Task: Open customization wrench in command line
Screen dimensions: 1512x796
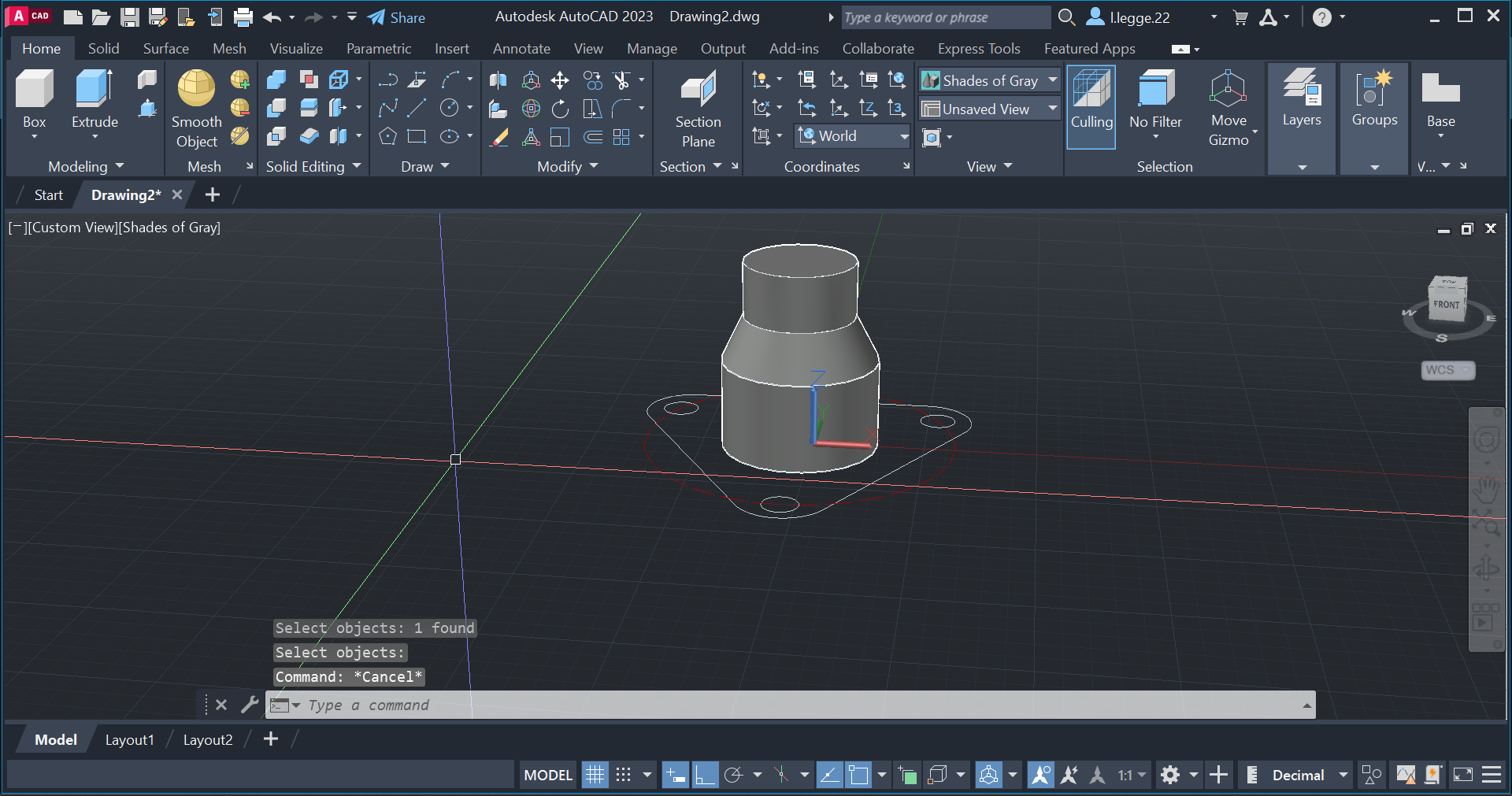Action: (250, 705)
